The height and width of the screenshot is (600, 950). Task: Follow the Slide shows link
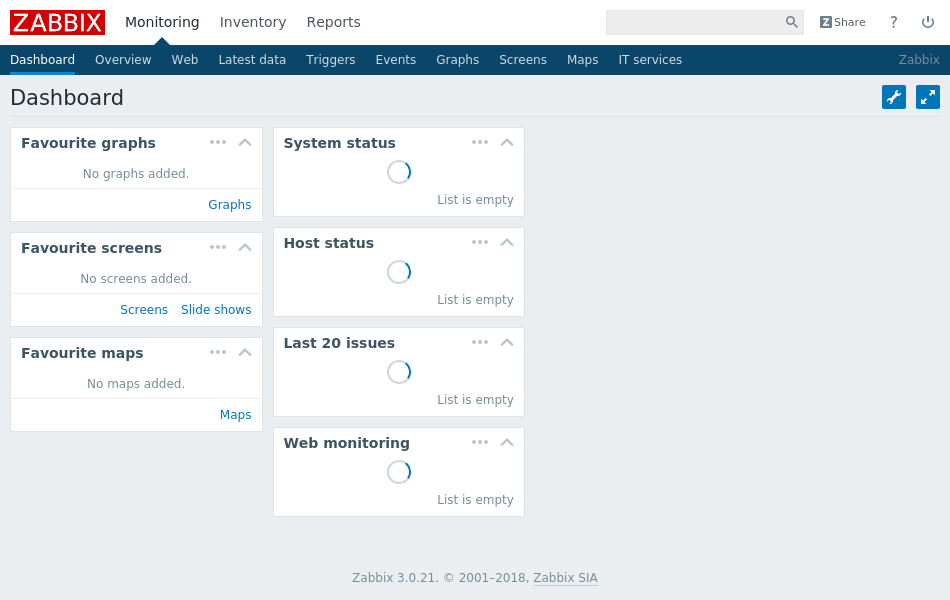click(x=216, y=310)
